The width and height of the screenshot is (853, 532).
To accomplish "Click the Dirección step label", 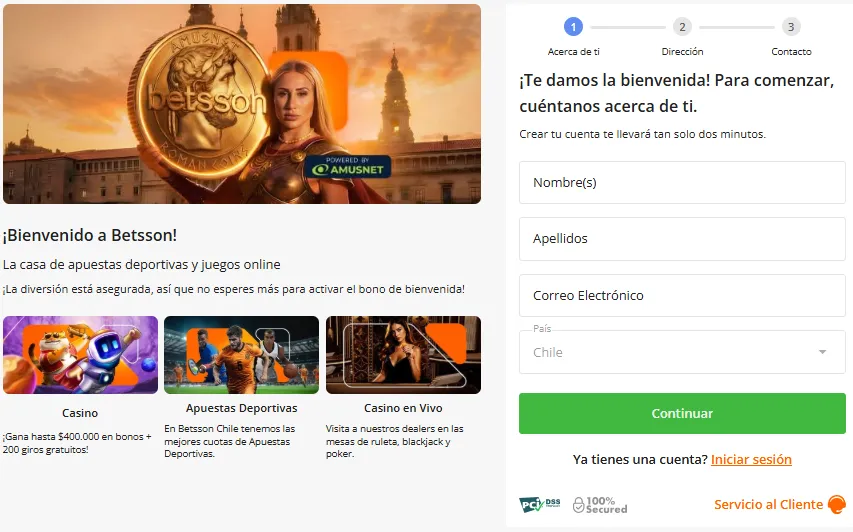I will click(682, 52).
